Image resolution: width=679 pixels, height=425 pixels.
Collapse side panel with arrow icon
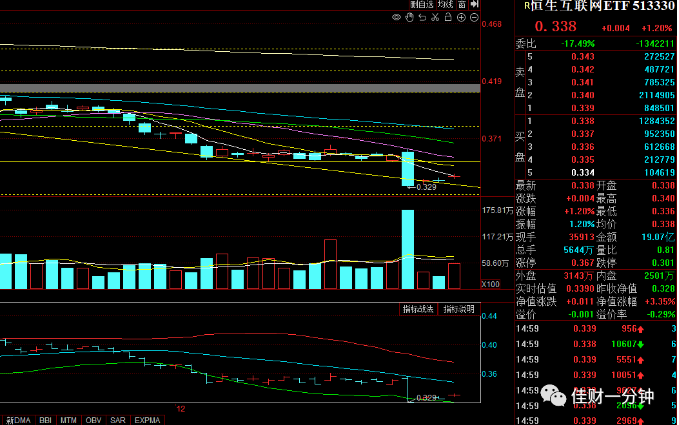(x=475, y=4)
